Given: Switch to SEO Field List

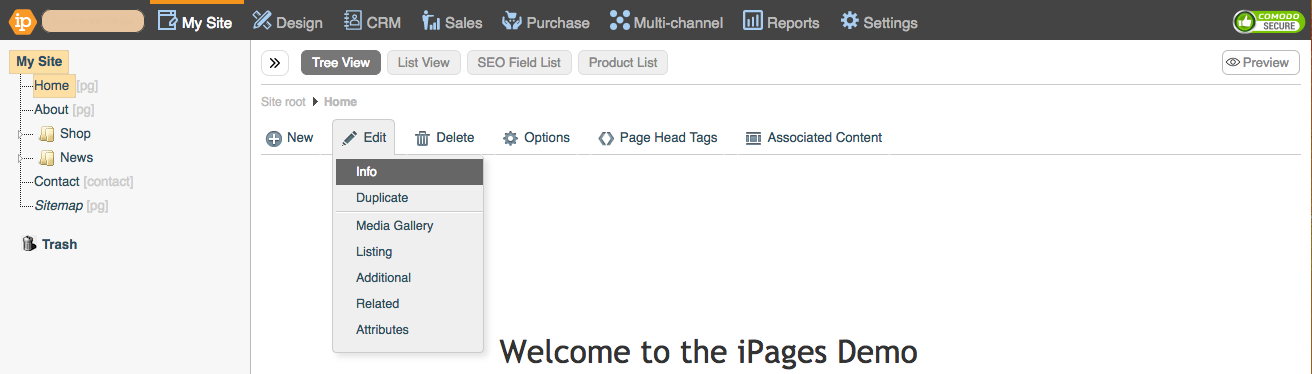Looking at the screenshot, I should pos(519,62).
